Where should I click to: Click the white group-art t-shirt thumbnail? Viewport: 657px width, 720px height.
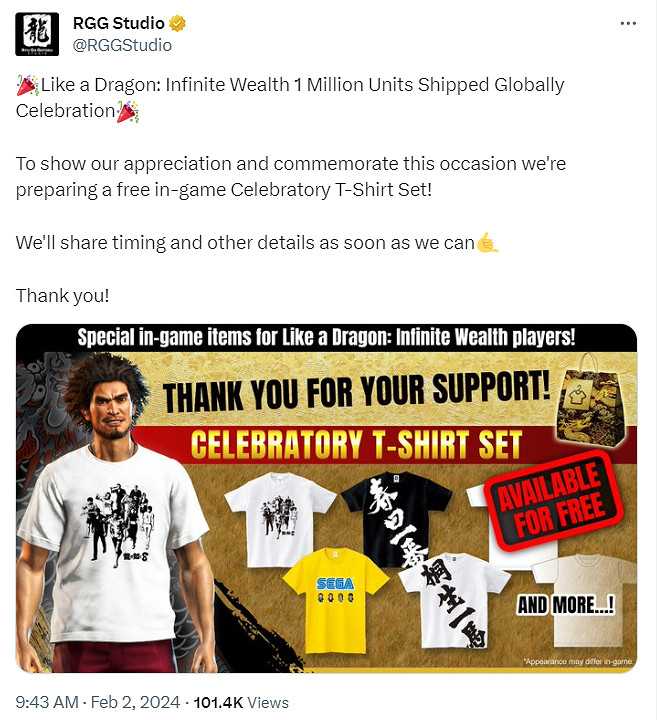tap(280, 519)
